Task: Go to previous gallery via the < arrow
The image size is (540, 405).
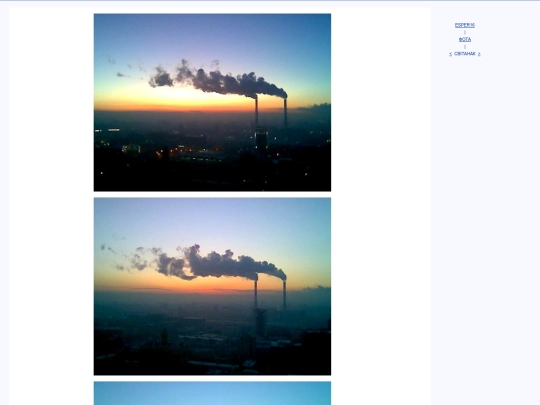Action: pyautogui.click(x=450, y=54)
